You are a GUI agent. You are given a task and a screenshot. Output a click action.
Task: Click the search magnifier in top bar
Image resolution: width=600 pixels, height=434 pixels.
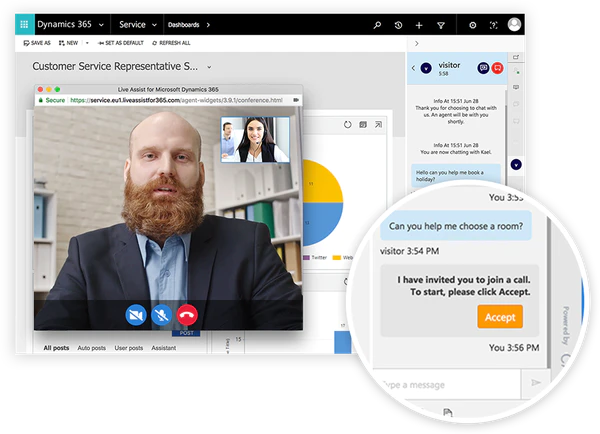point(377,25)
